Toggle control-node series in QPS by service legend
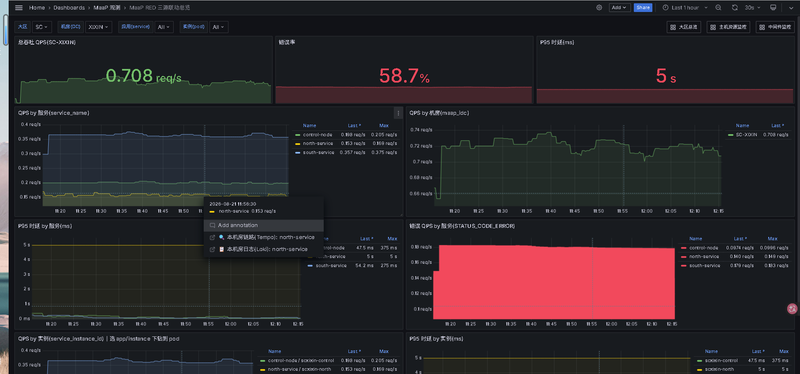This screenshot has height=374, width=800. pyautogui.click(x=317, y=135)
